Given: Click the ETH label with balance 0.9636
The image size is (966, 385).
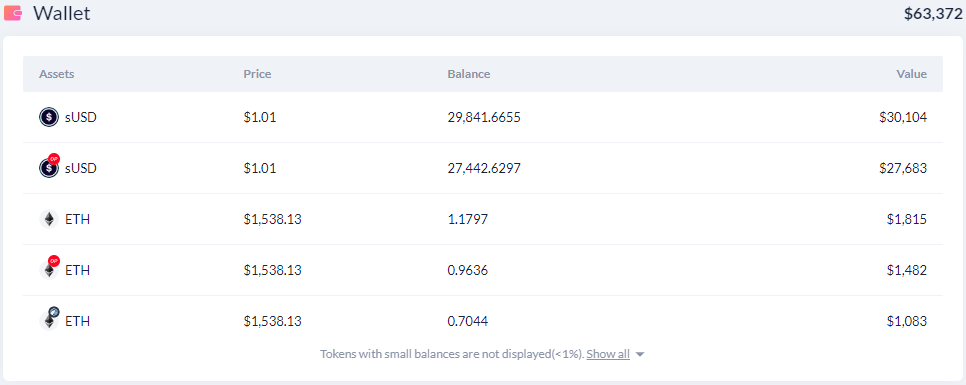Looking at the screenshot, I should (78, 270).
